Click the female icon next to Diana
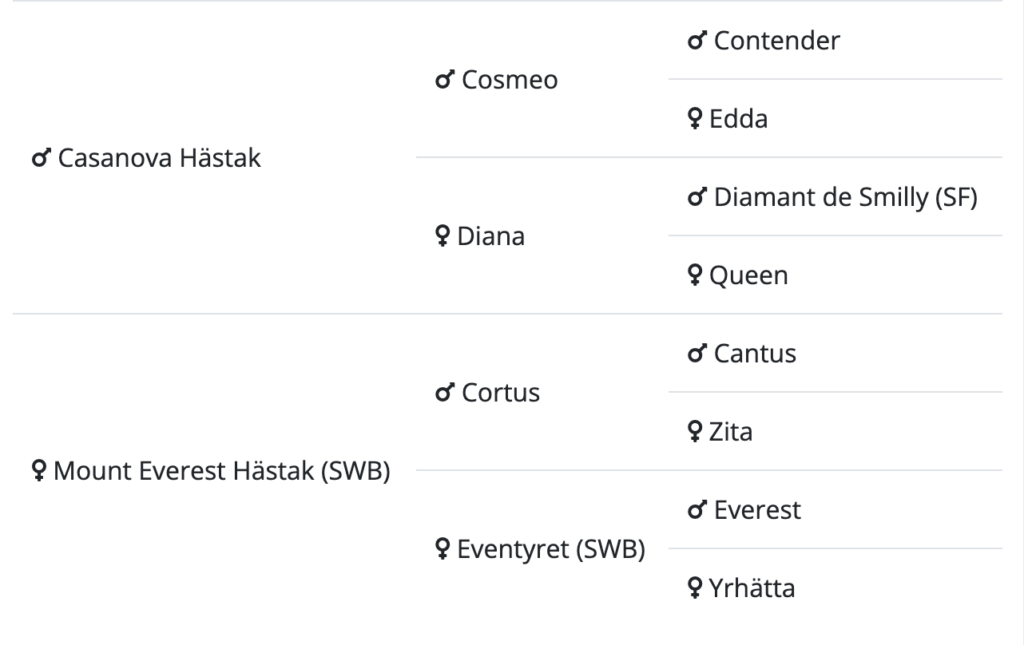The width and height of the screenshot is (1024, 645). pos(442,236)
